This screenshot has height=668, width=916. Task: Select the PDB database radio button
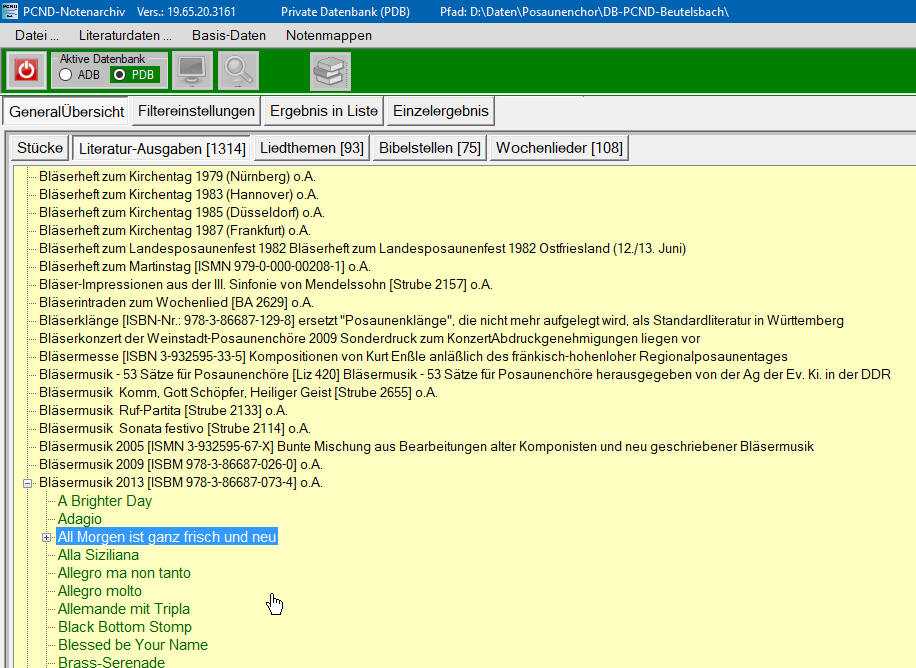tap(120, 75)
